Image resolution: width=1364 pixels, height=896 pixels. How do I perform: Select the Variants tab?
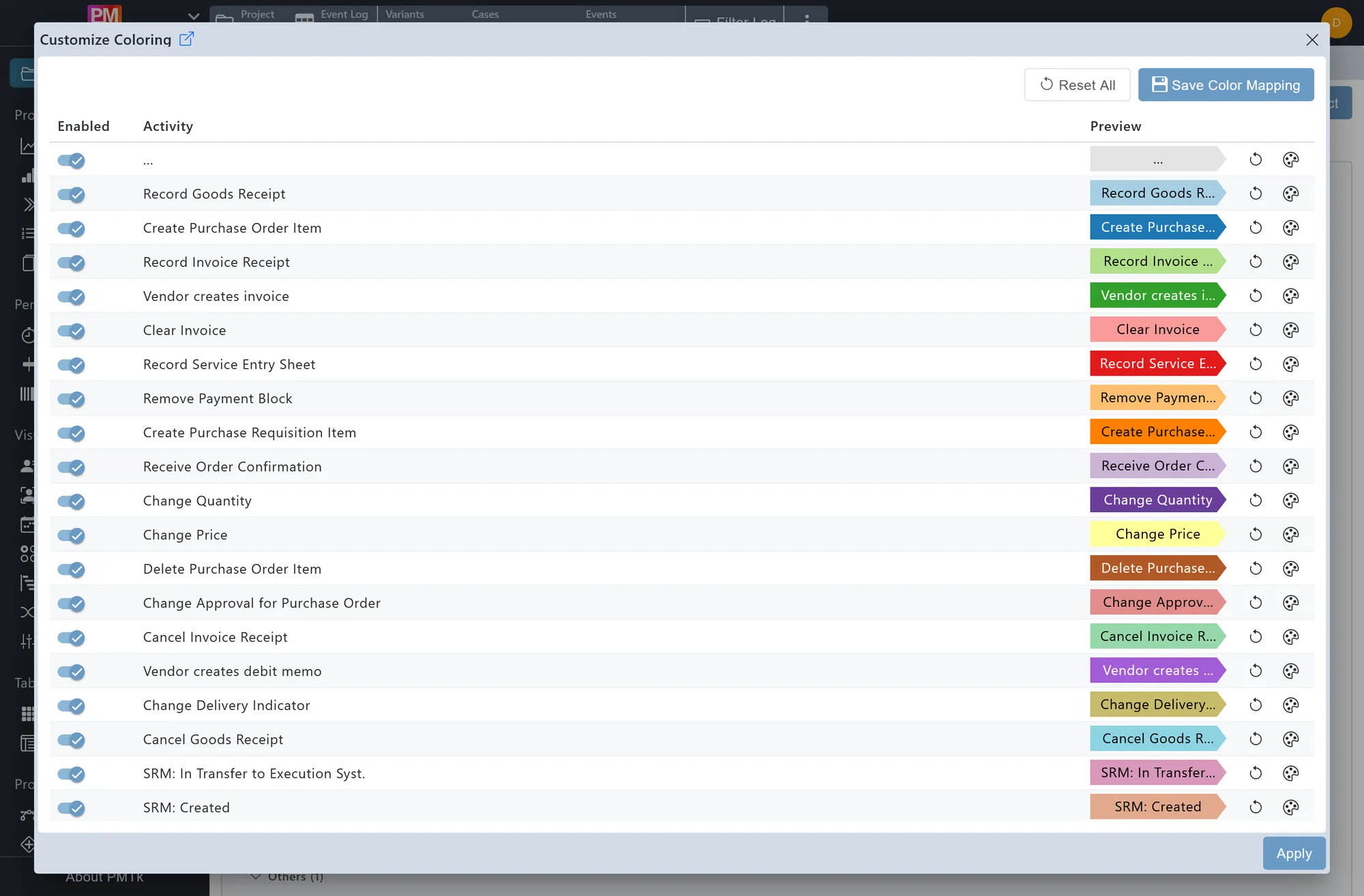click(404, 14)
